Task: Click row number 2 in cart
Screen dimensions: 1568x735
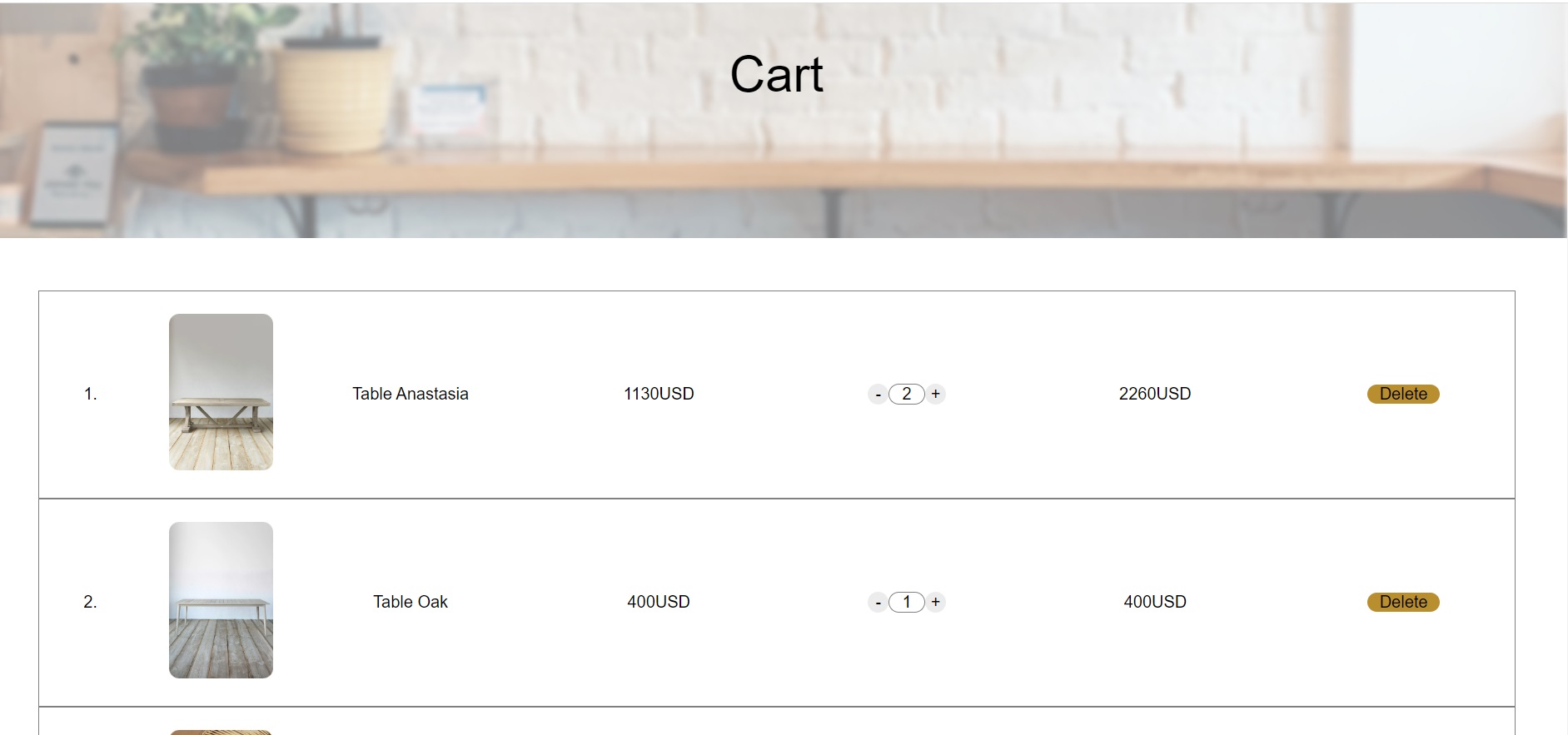Action: click(x=91, y=602)
